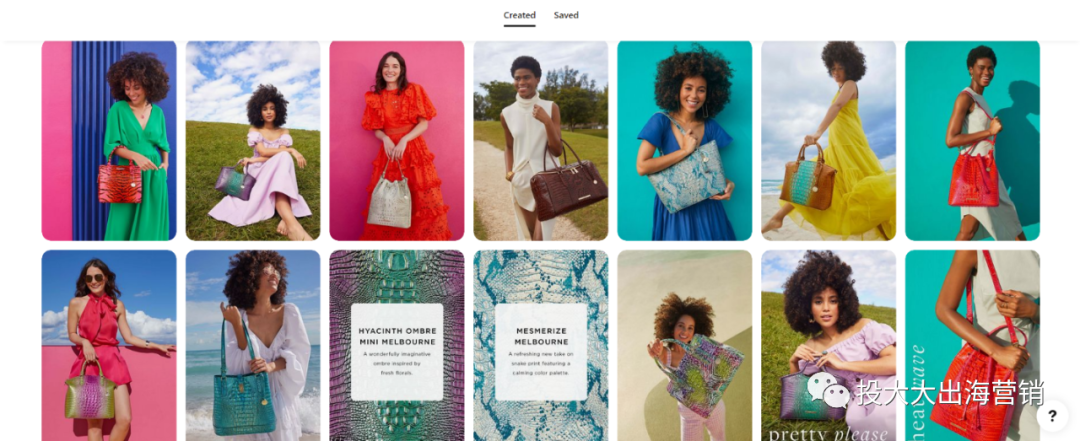
Task: Switch to the Saved tab
Action: [566, 15]
